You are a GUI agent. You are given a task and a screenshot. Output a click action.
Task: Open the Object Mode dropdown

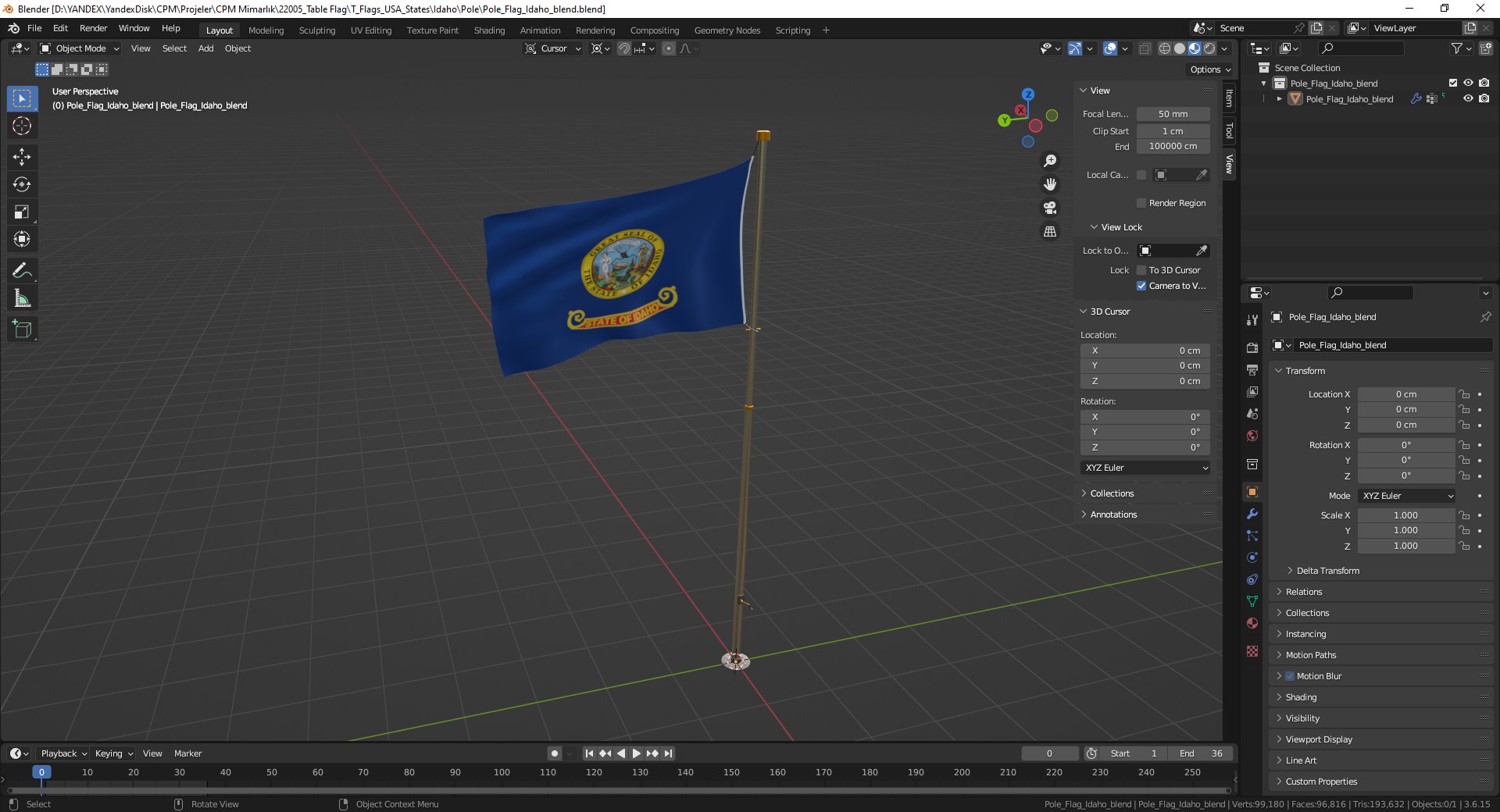pyautogui.click(x=80, y=48)
